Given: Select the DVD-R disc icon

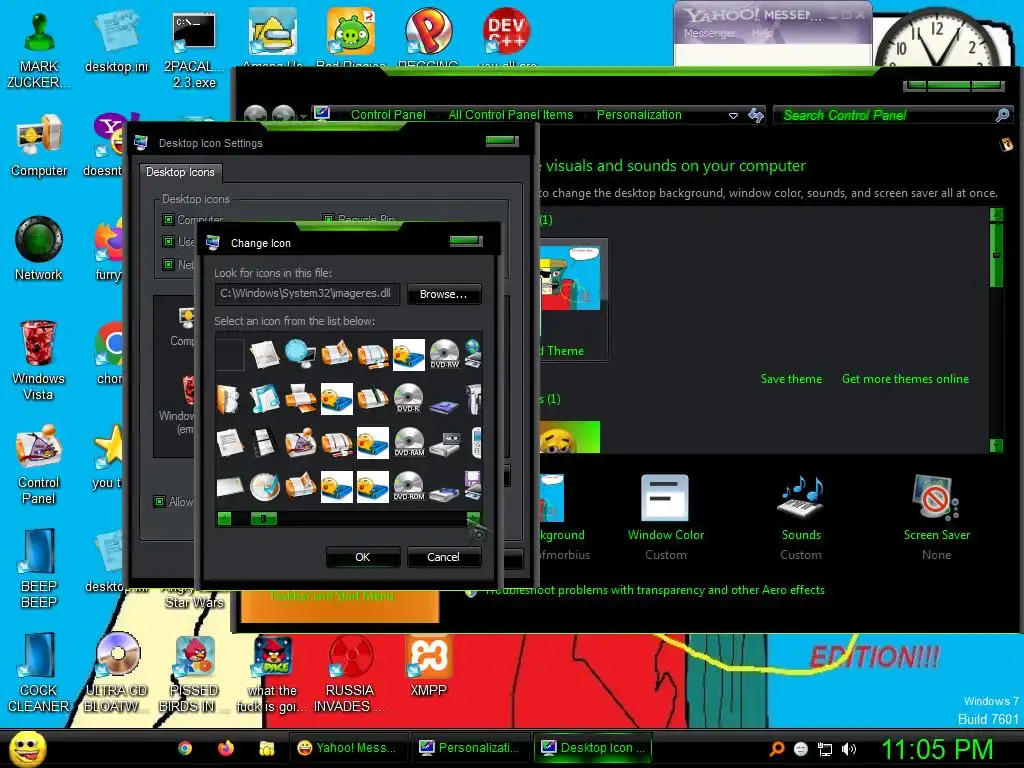Looking at the screenshot, I should [409, 398].
